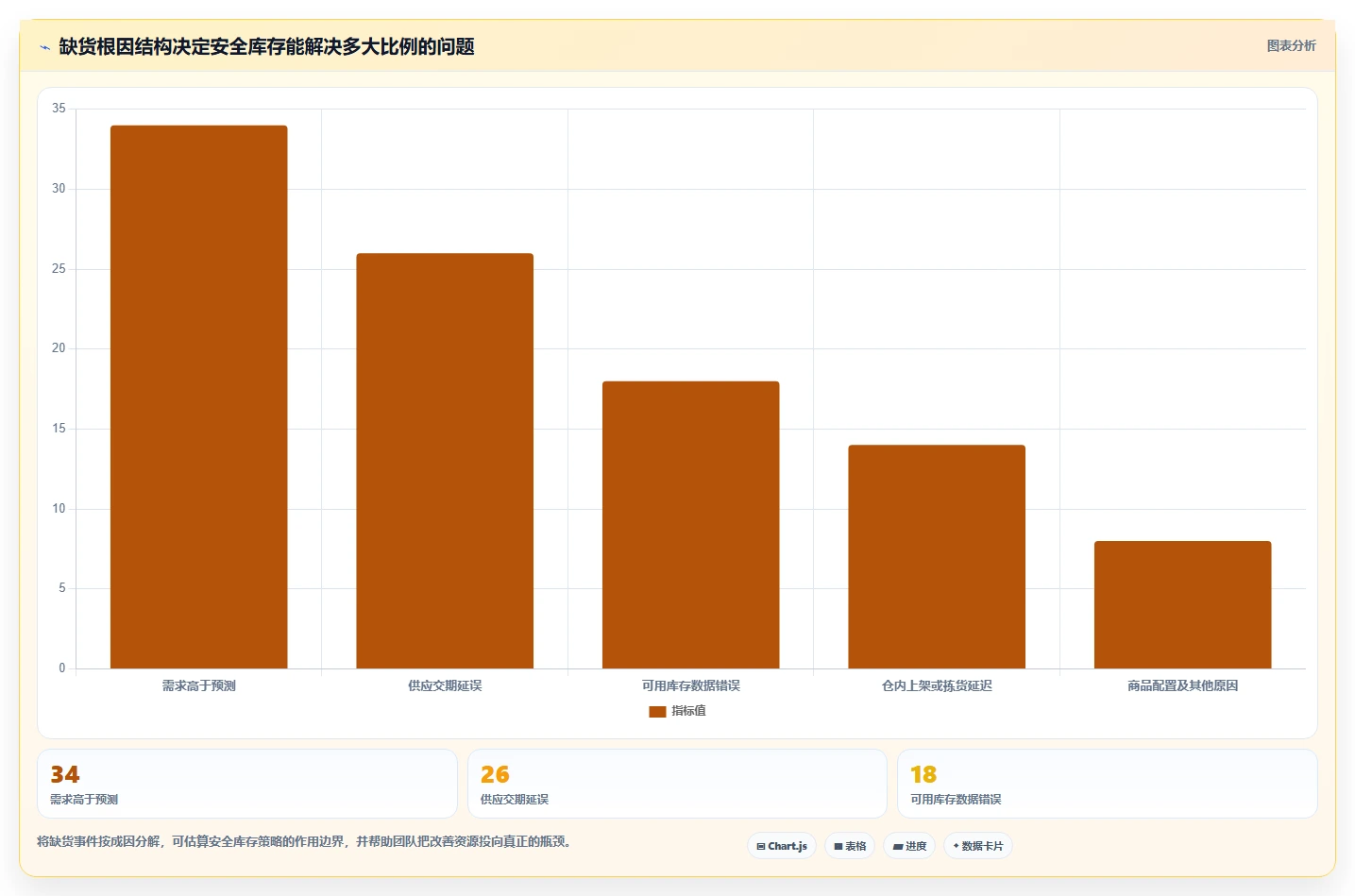Click the 图表分析 label
Screen dimensions: 1355x896
point(1291,45)
